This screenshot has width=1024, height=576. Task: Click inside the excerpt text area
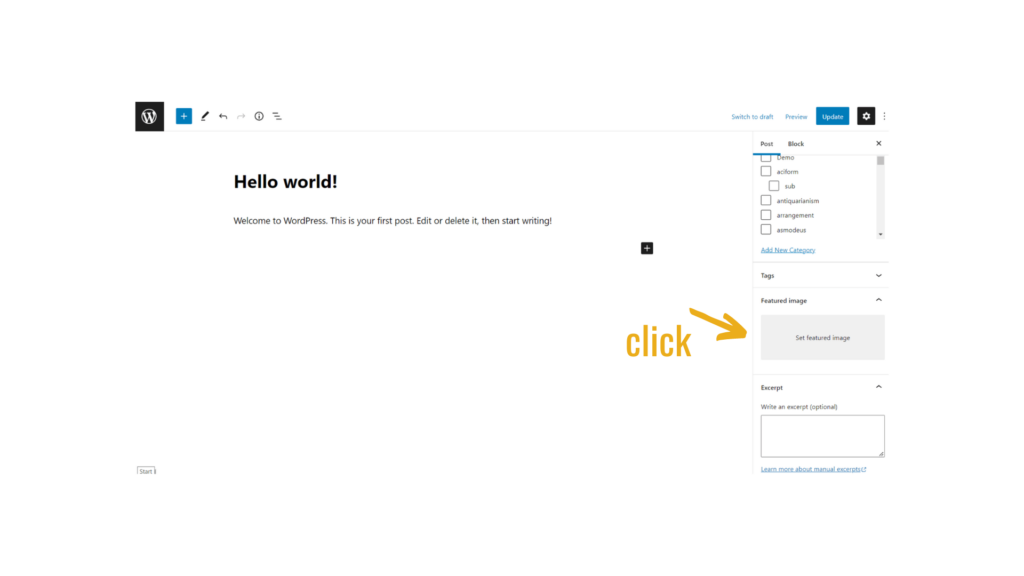823,436
